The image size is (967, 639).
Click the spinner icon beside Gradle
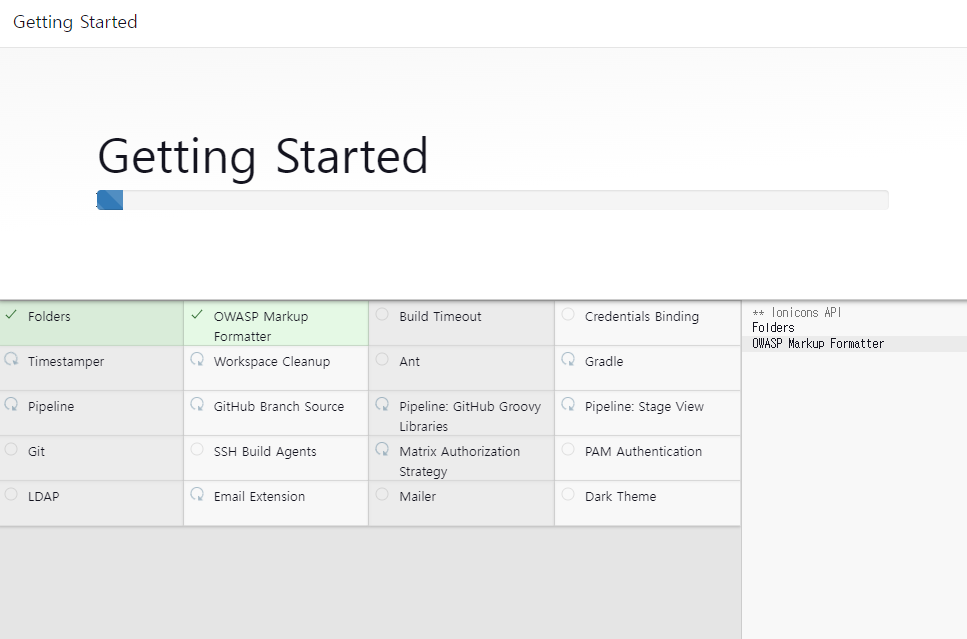[x=568, y=359]
